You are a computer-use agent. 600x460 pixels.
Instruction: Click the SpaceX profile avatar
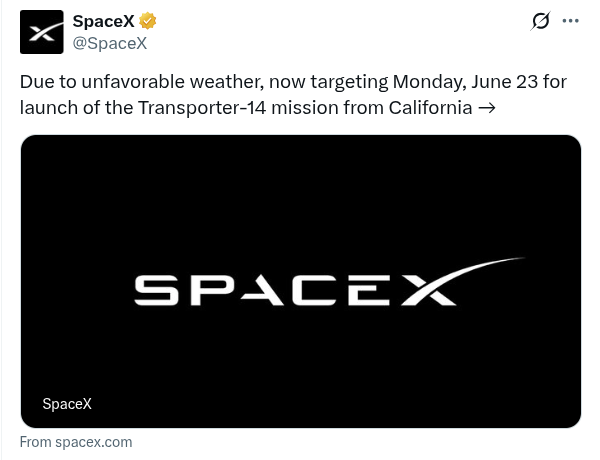coord(42,32)
